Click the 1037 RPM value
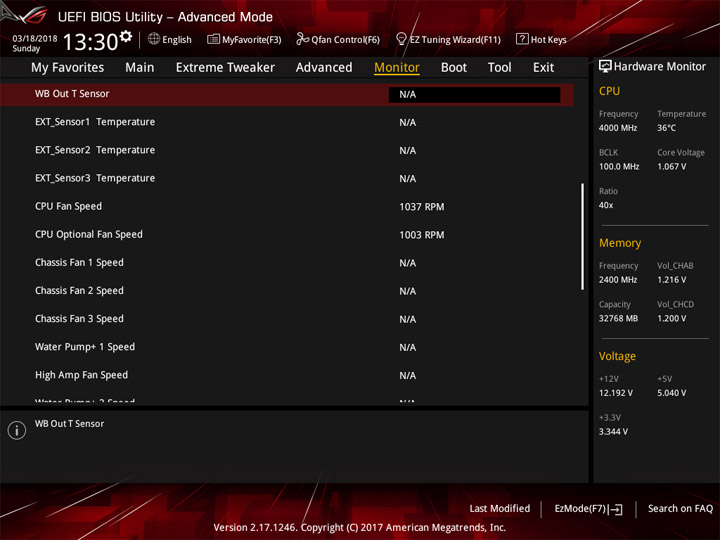 (422, 207)
